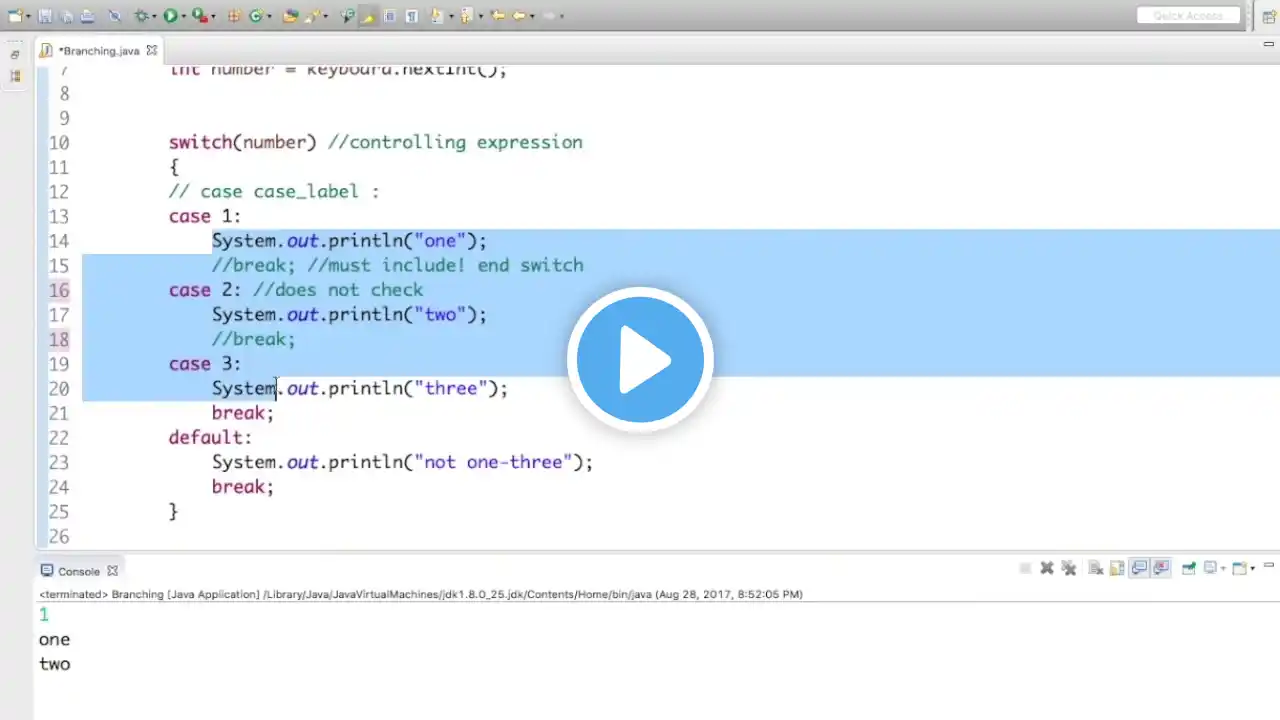Image resolution: width=1280 pixels, height=720 pixels.
Task: Toggle Show Console When Standard Out Changes
Action: 1139,568
